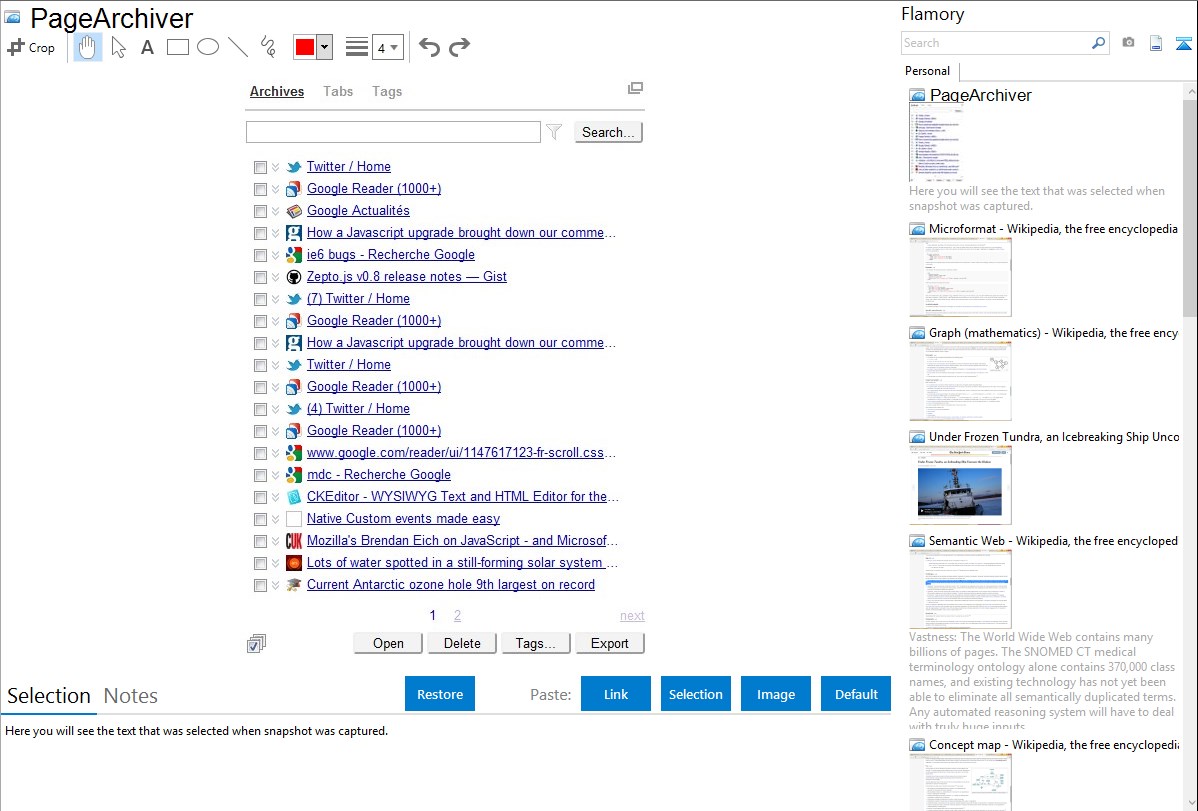
Task: Pick the freehand scribble tool
Action: click(x=267, y=47)
